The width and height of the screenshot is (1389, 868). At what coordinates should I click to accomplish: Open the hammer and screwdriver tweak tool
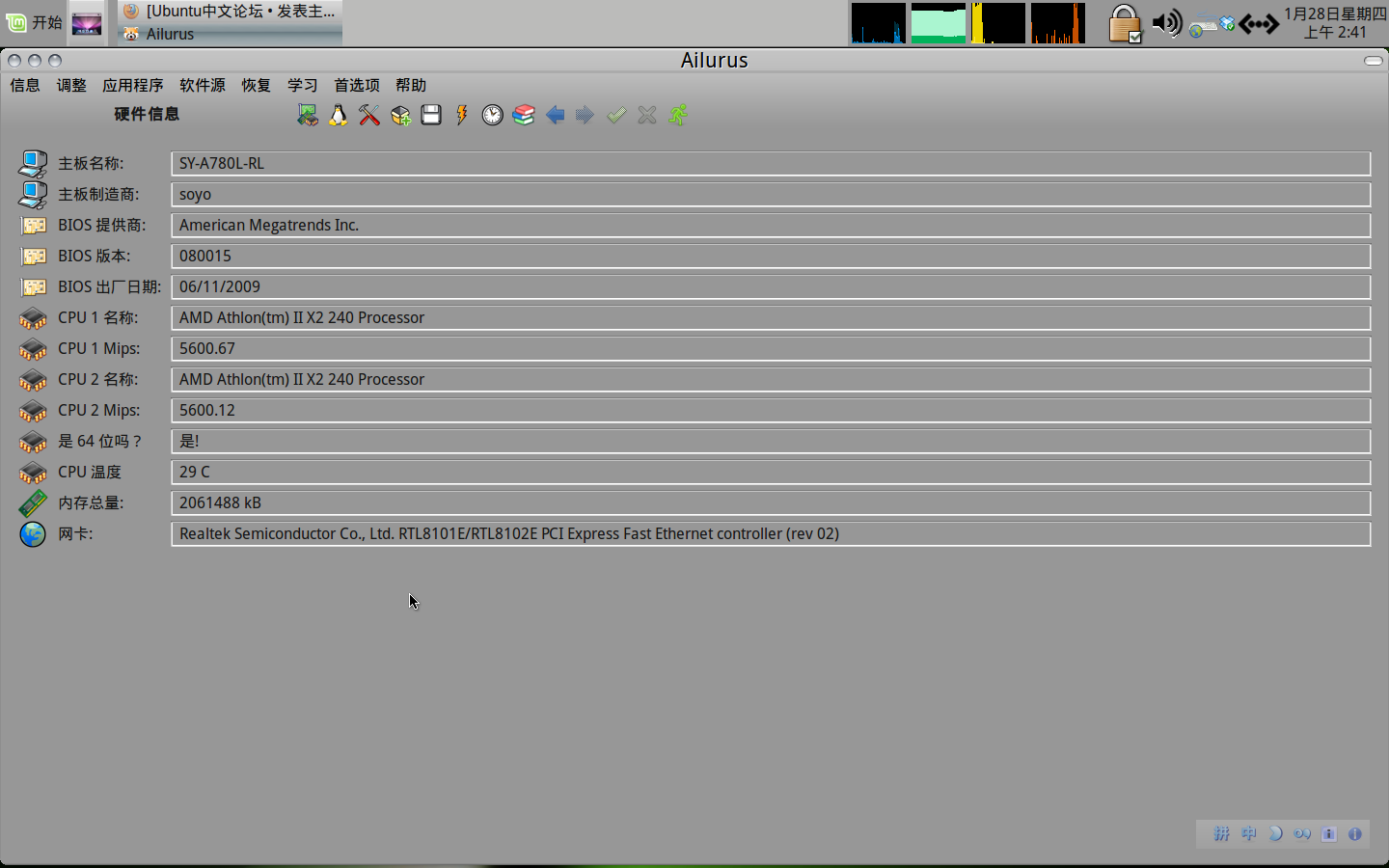[x=368, y=116]
